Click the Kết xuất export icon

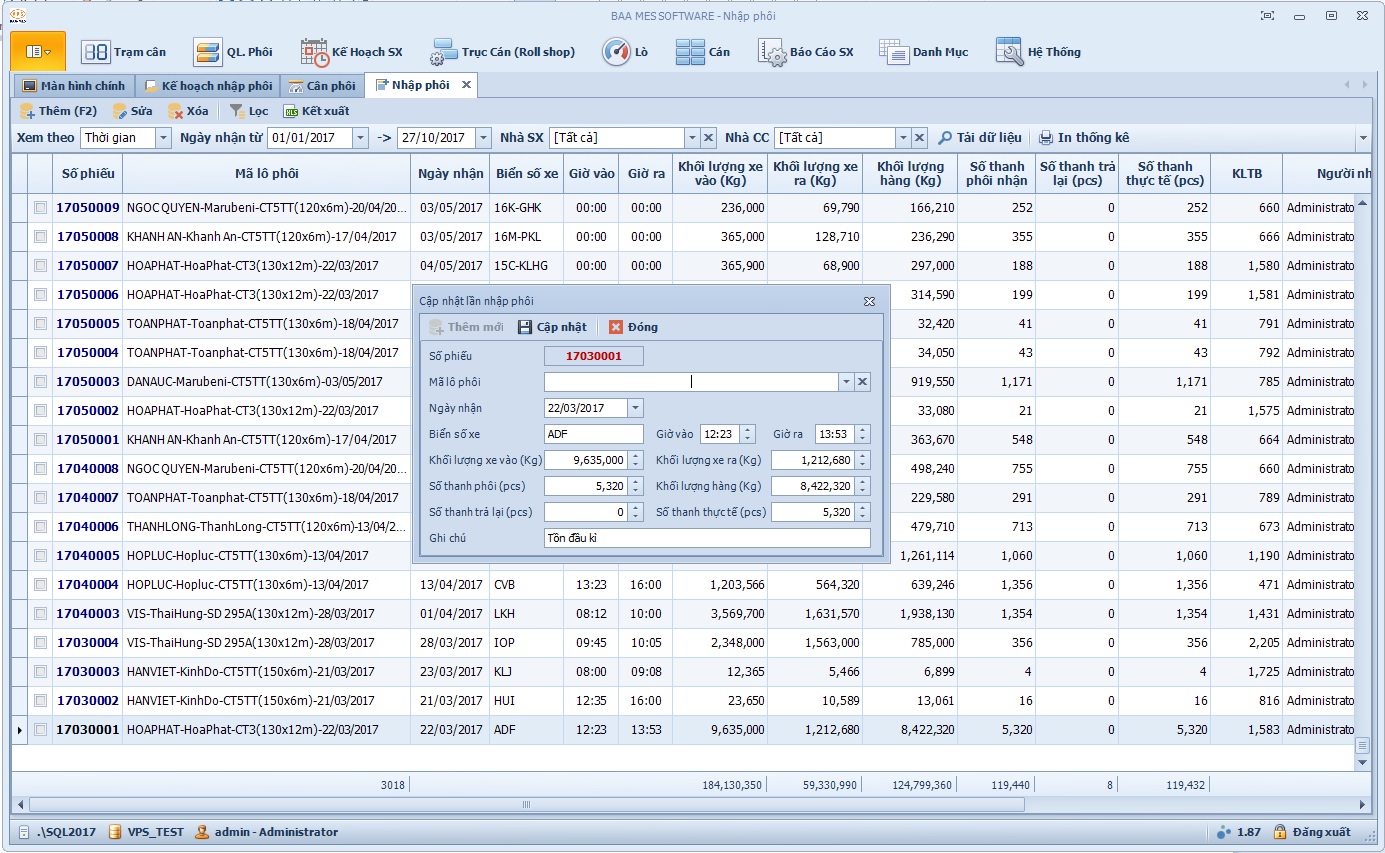[291, 112]
